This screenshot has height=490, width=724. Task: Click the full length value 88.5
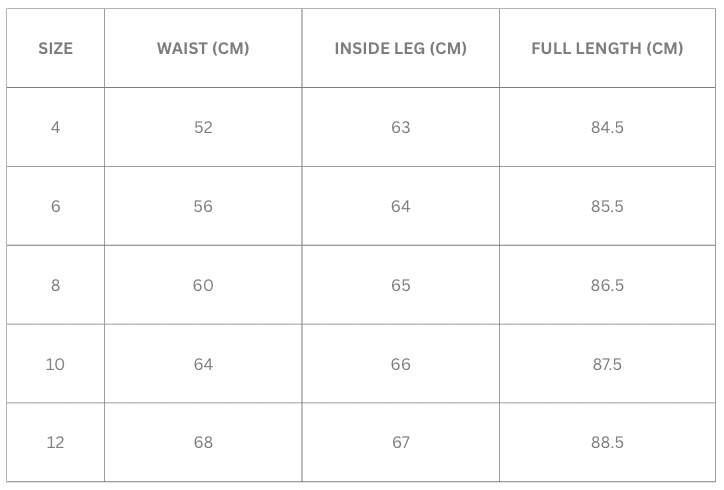click(607, 442)
